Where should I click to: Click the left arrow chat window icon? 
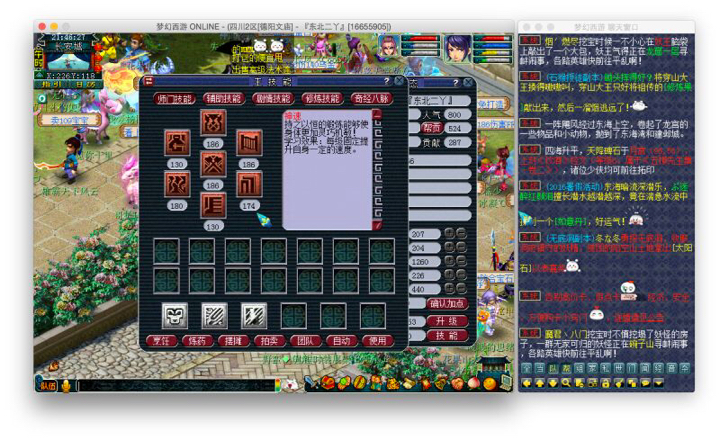click(x=526, y=383)
